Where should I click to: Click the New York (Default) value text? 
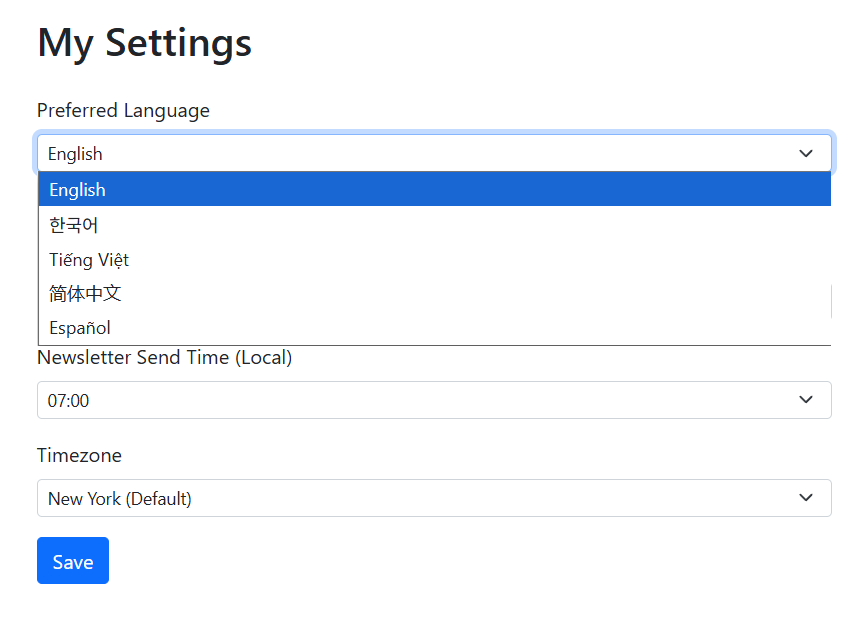pos(120,499)
